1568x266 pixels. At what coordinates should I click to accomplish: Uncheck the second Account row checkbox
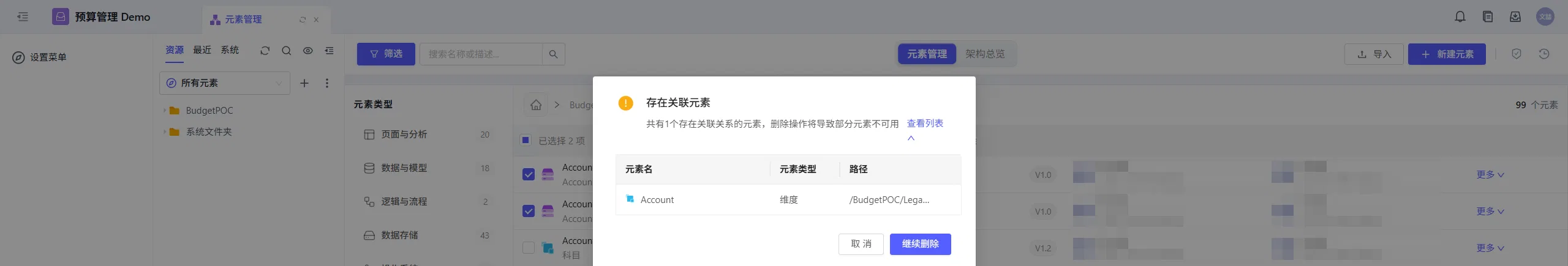529,211
